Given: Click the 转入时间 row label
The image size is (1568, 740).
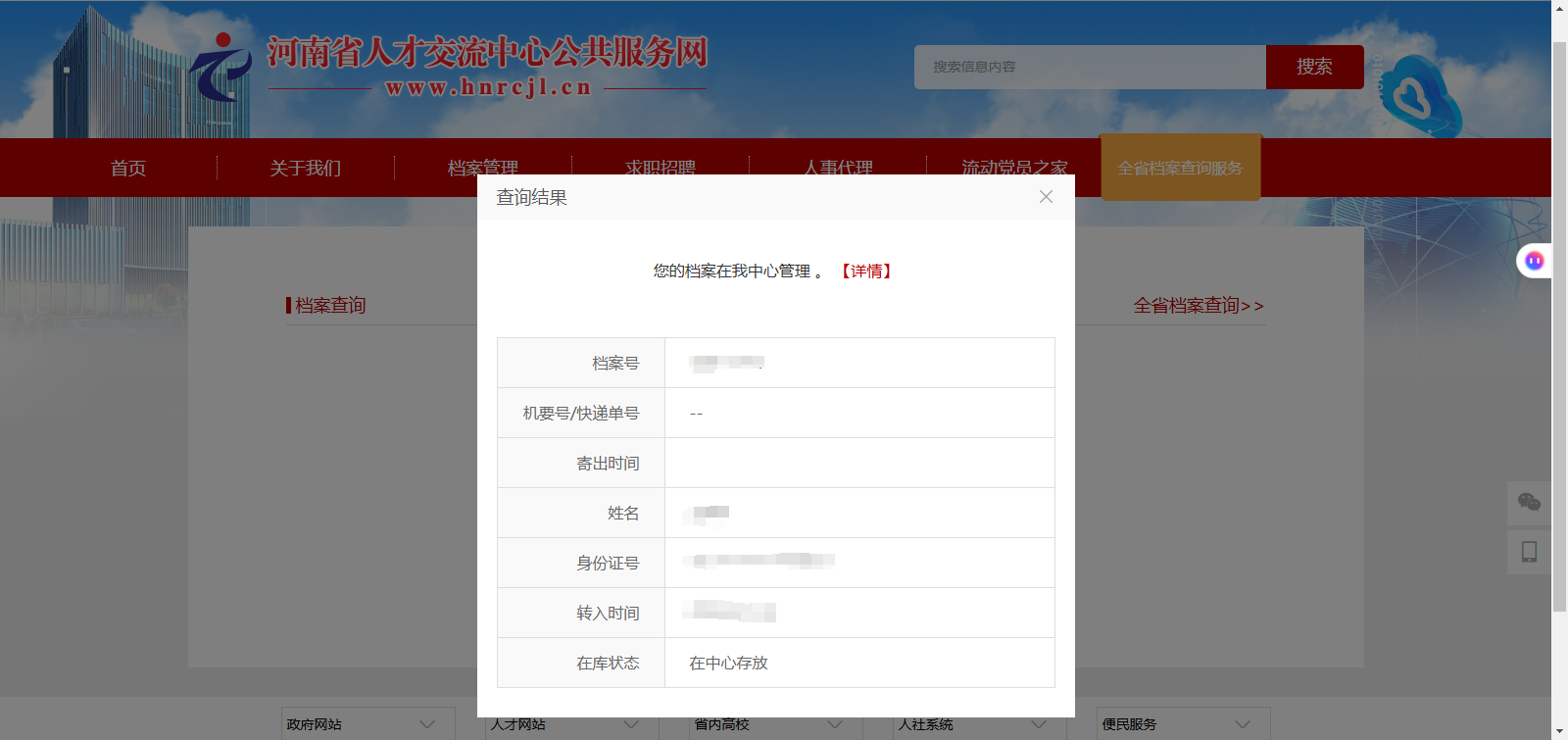Looking at the screenshot, I should coord(608,614).
